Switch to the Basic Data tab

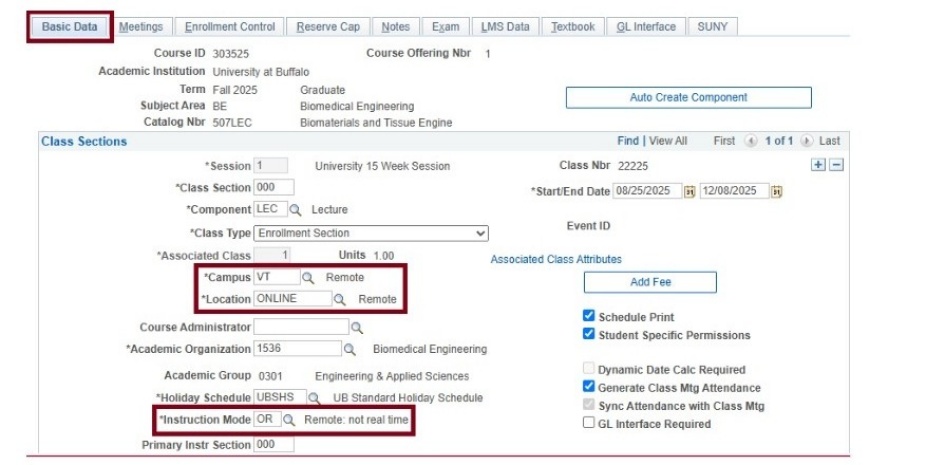tap(70, 27)
